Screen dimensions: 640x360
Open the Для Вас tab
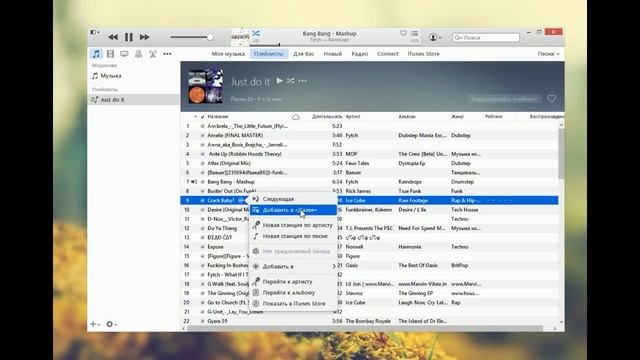[304, 54]
